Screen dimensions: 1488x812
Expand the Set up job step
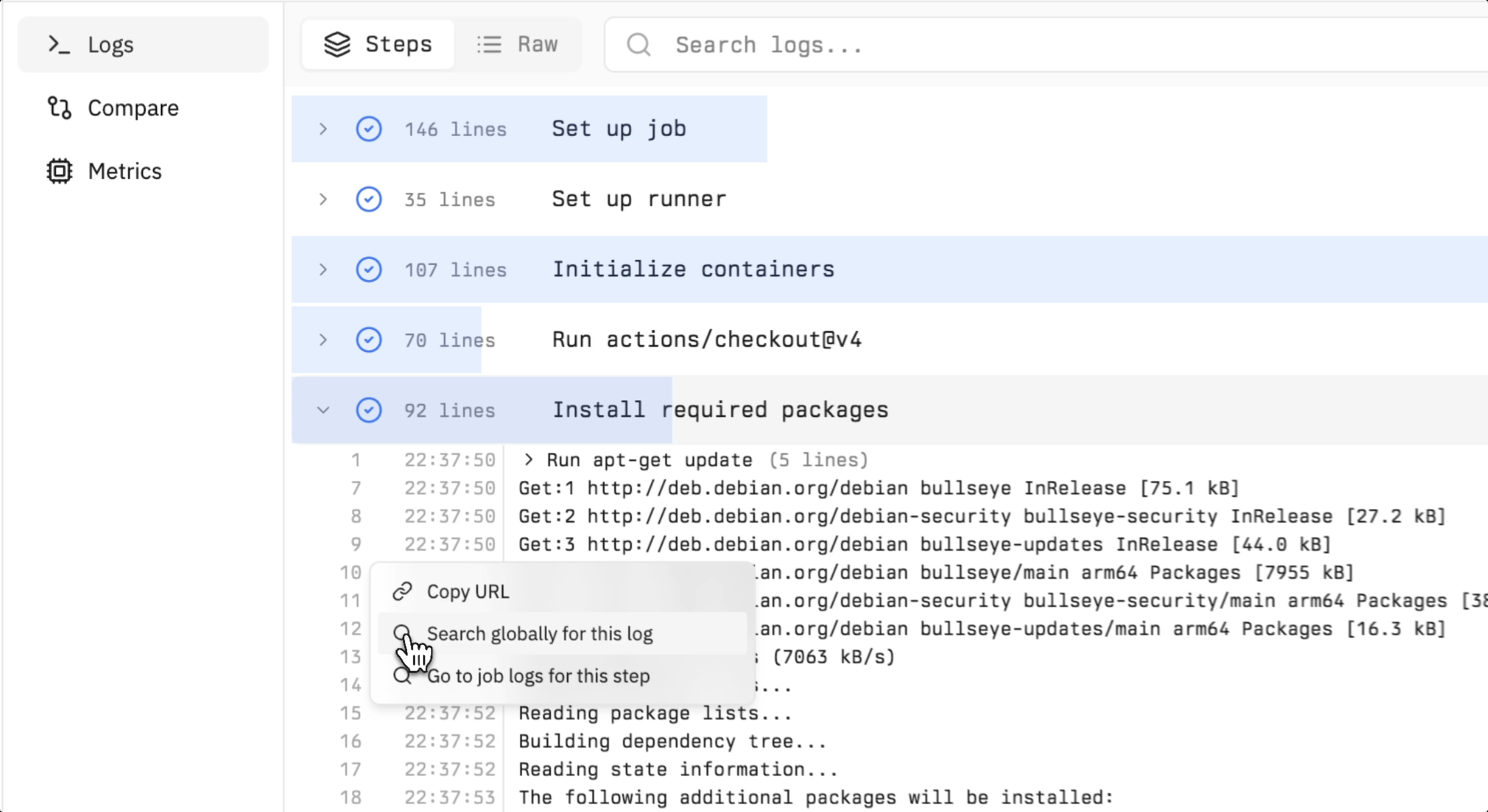[x=323, y=129]
